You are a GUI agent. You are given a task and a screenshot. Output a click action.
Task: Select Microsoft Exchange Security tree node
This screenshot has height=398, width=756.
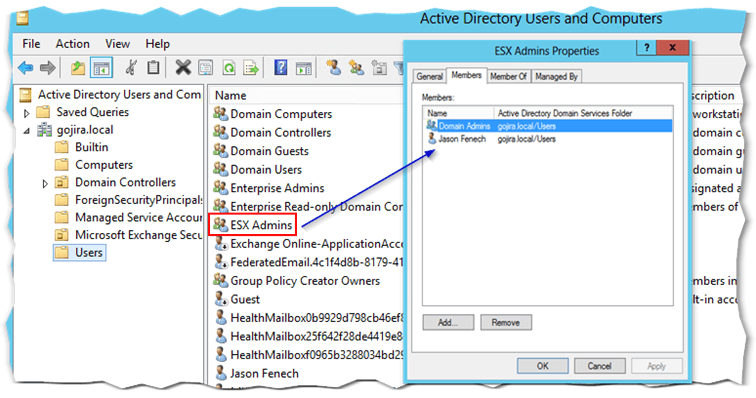pos(138,235)
